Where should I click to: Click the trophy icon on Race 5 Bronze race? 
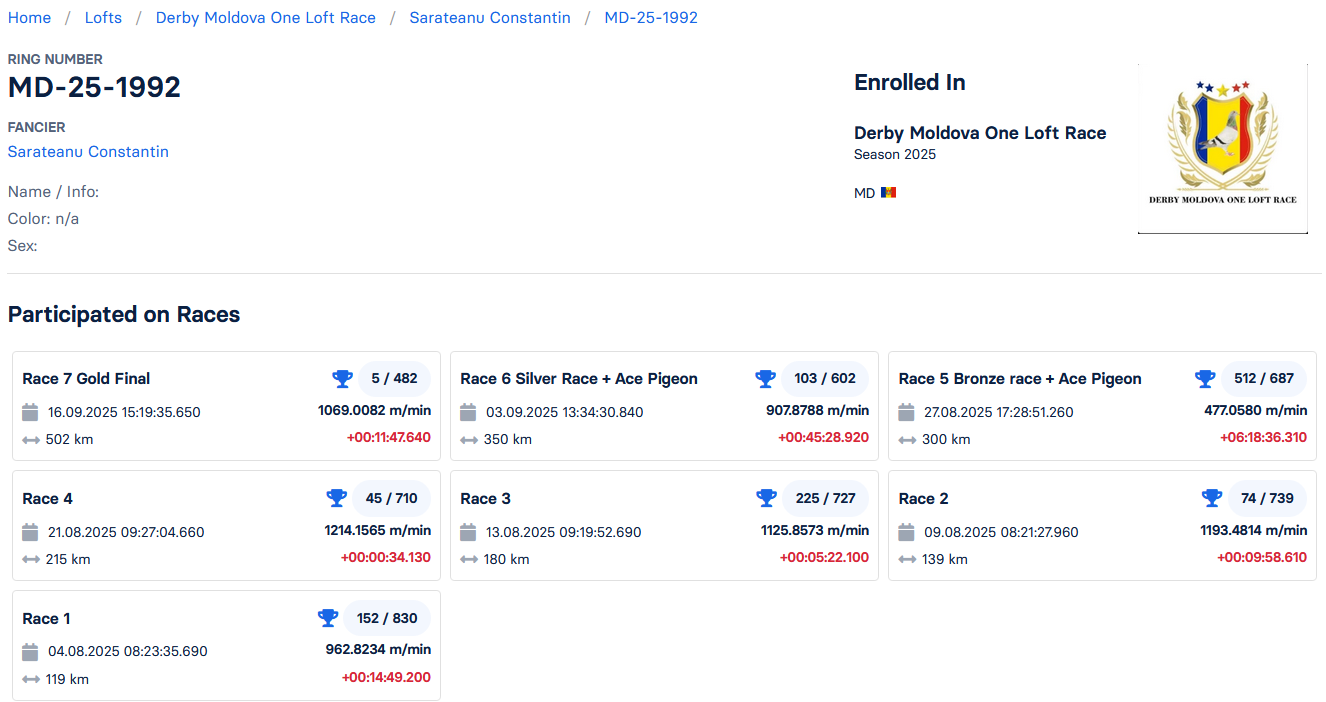[1205, 379]
